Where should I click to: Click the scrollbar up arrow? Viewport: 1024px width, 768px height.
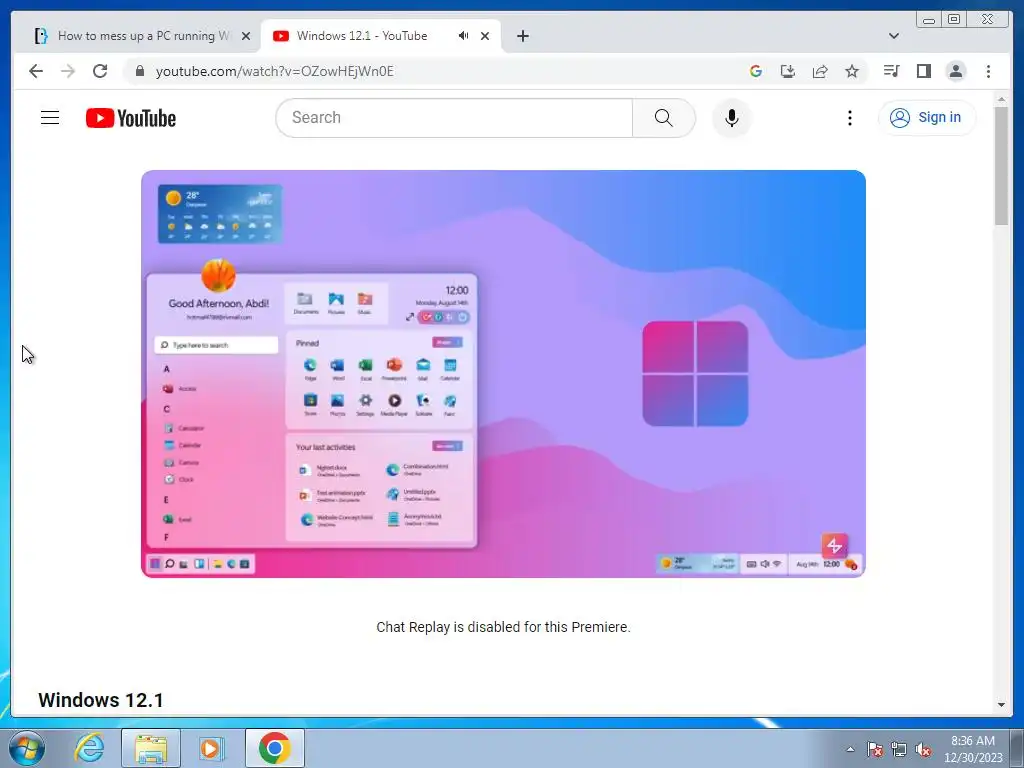click(1001, 99)
